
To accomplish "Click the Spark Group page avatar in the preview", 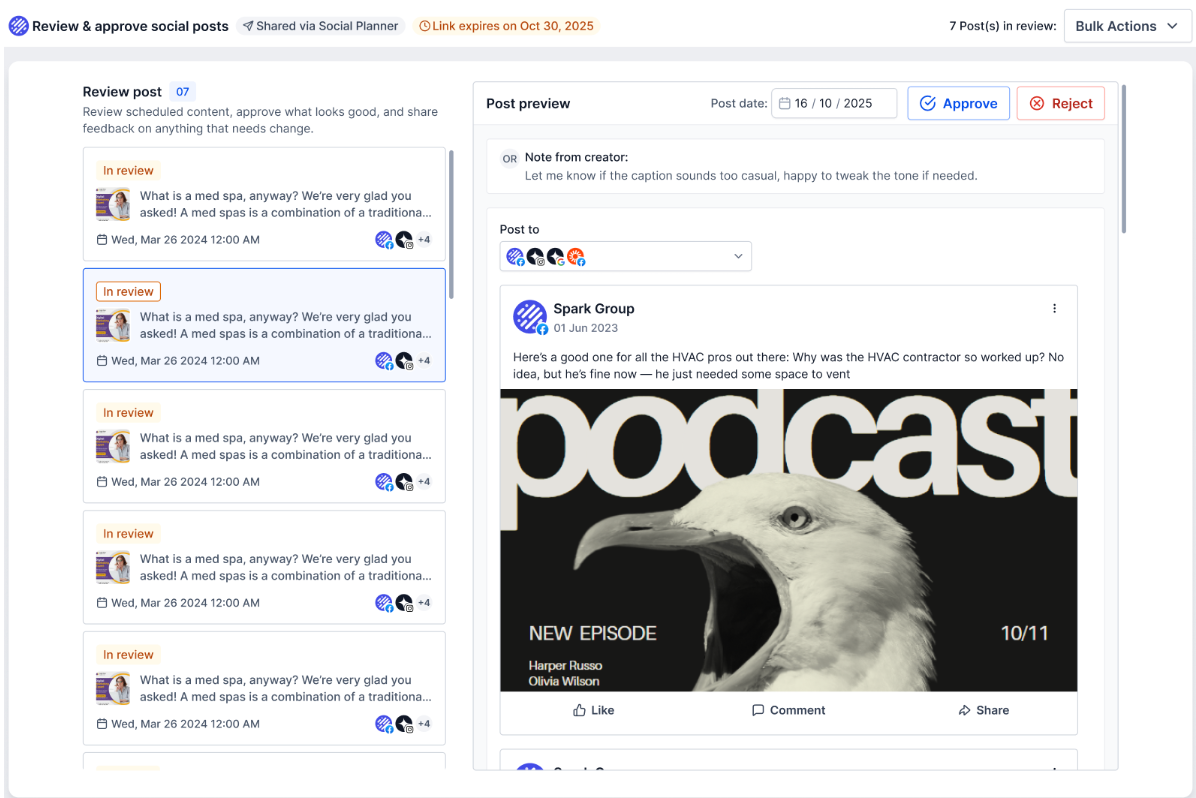I will pyautogui.click(x=530, y=317).
